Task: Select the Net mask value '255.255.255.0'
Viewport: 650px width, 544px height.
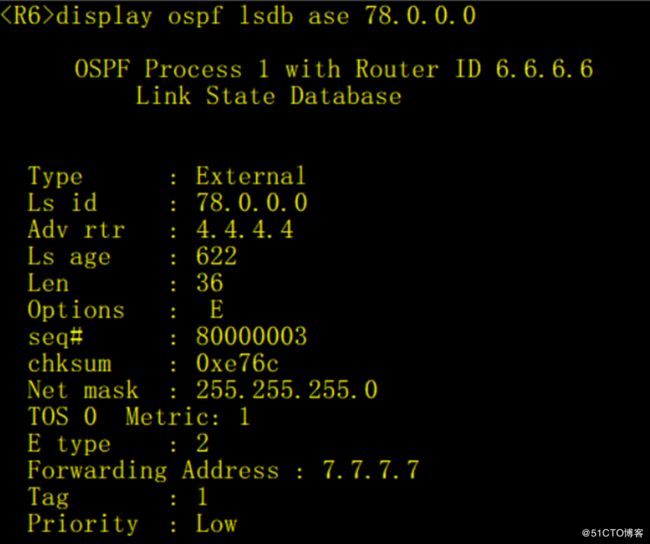Action: click(286, 390)
